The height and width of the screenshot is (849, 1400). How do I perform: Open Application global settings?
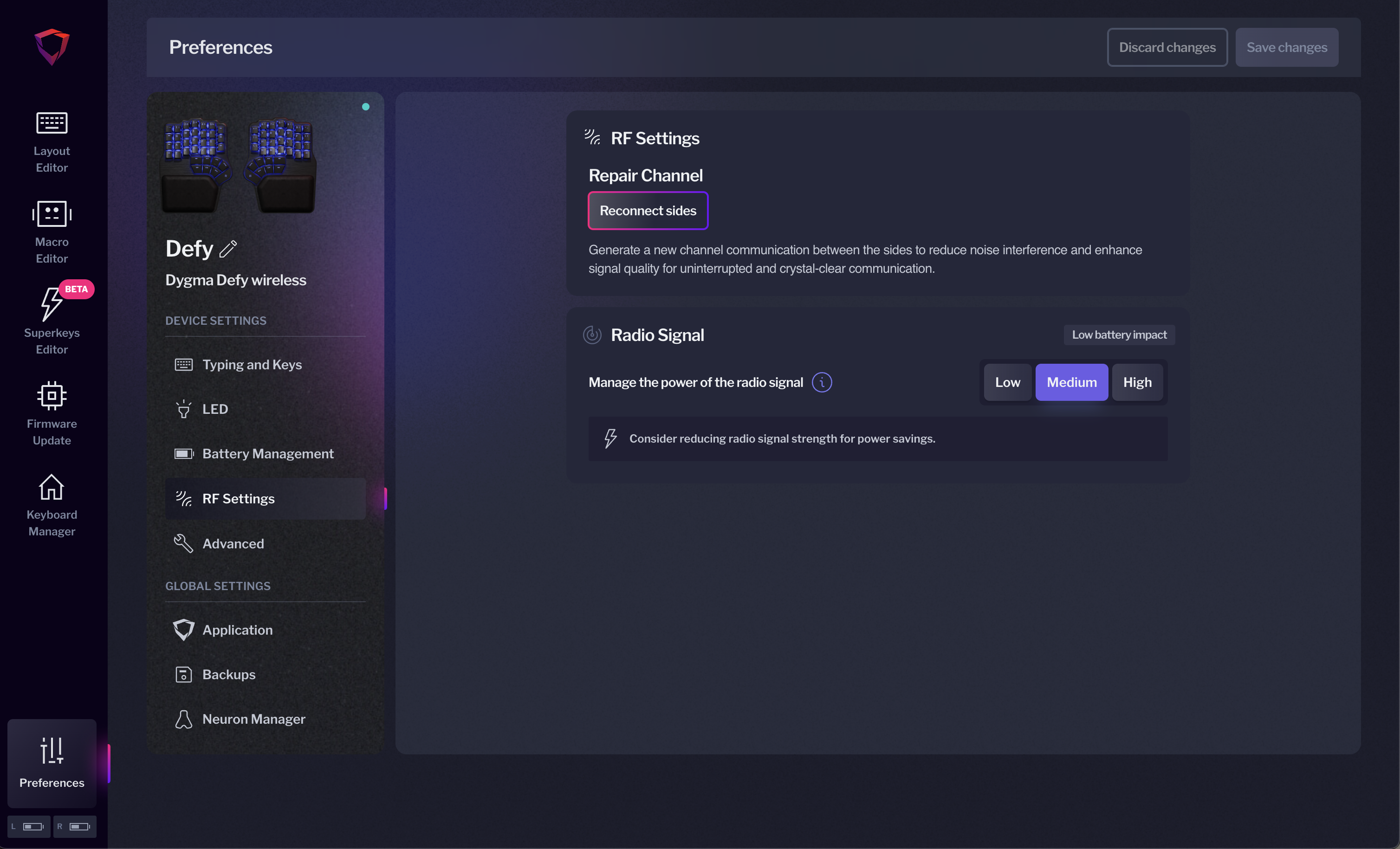click(x=266, y=630)
